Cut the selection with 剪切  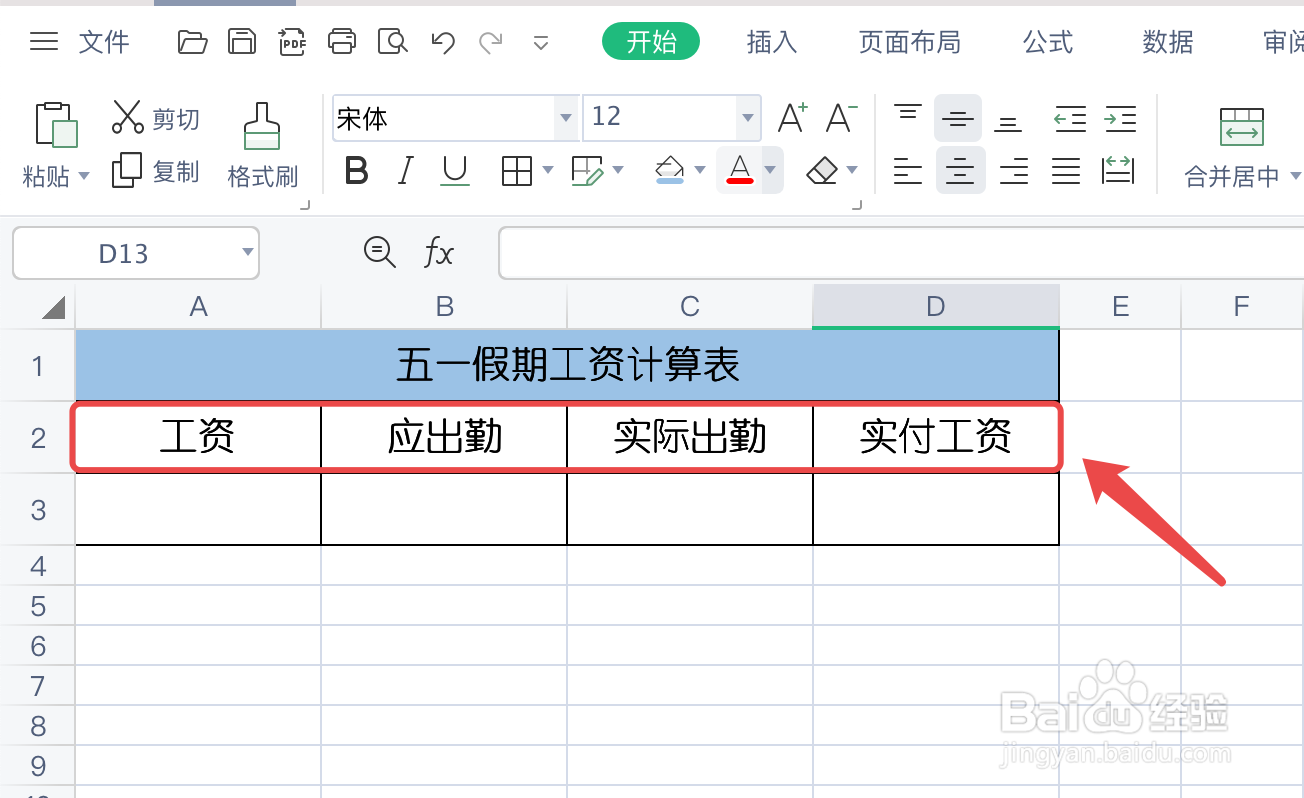(x=155, y=117)
